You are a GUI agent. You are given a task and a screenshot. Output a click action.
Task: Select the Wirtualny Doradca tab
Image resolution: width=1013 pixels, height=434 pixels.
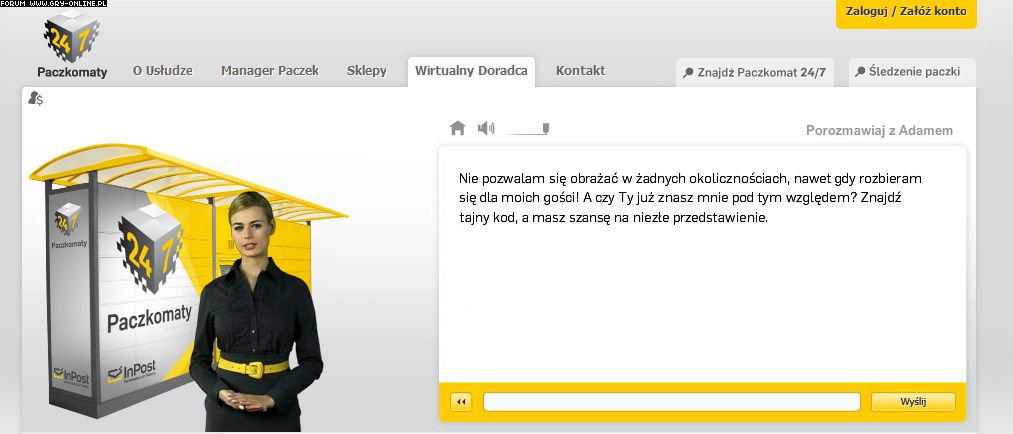pos(472,72)
